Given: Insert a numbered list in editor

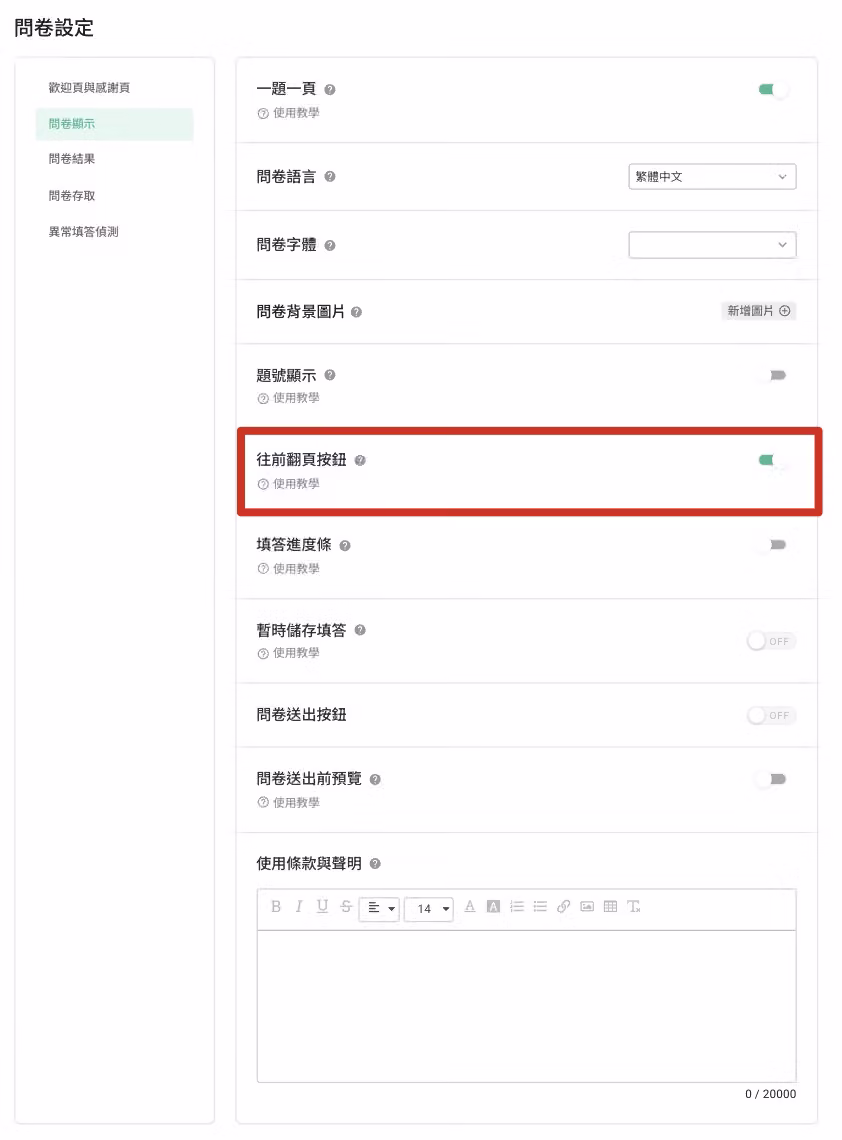Looking at the screenshot, I should (517, 907).
